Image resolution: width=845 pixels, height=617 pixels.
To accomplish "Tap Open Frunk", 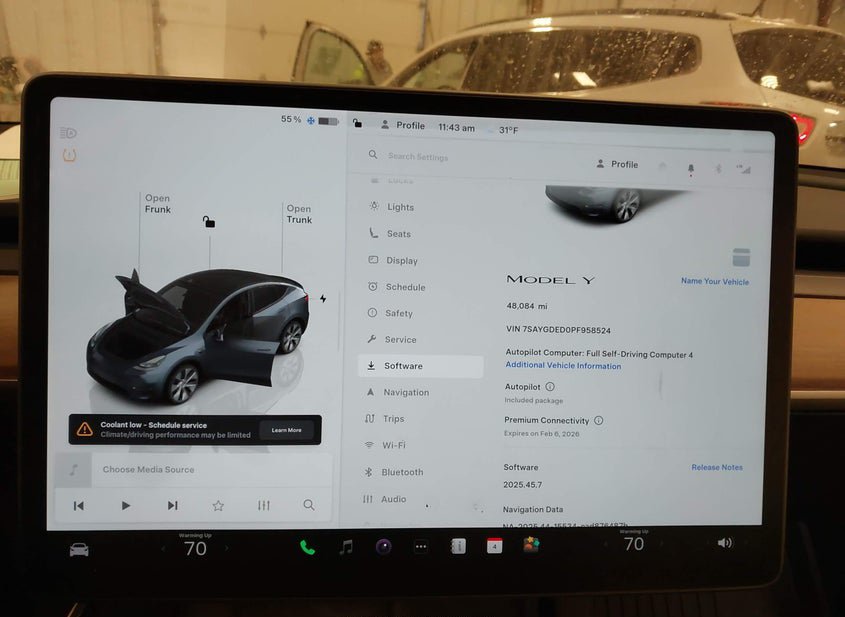I will coord(157,204).
